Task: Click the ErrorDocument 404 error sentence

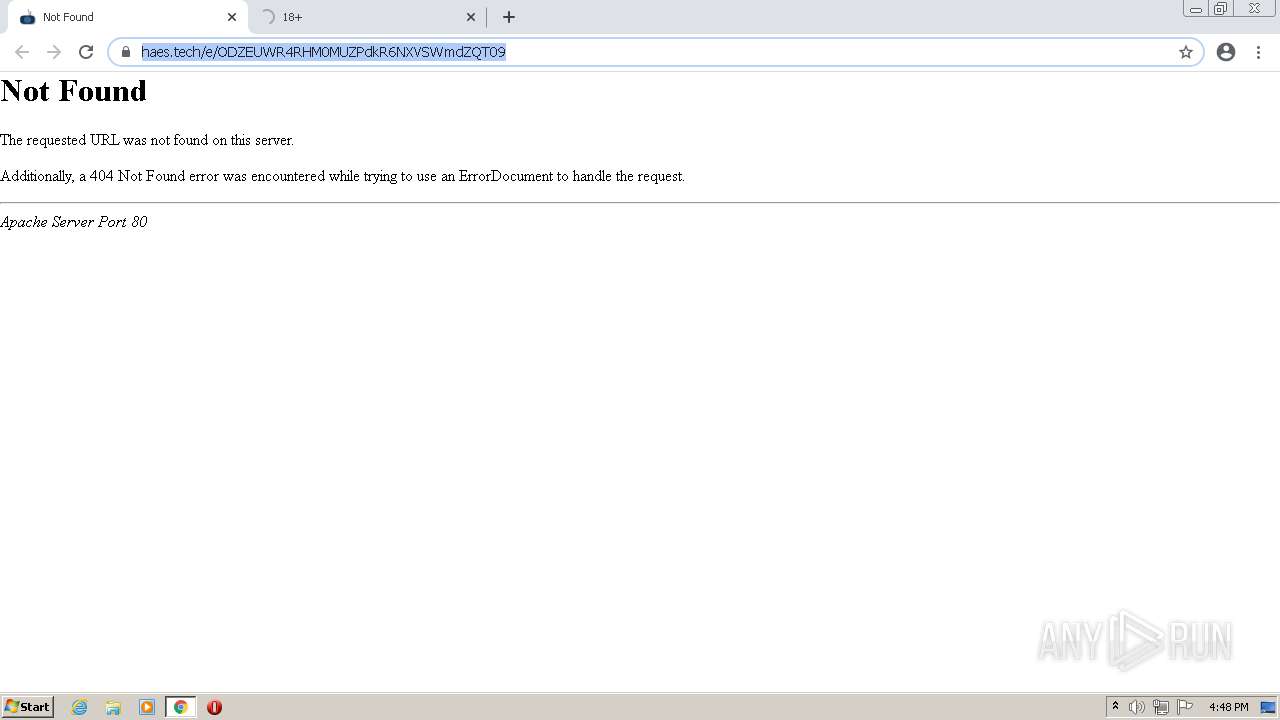Action: point(343,176)
